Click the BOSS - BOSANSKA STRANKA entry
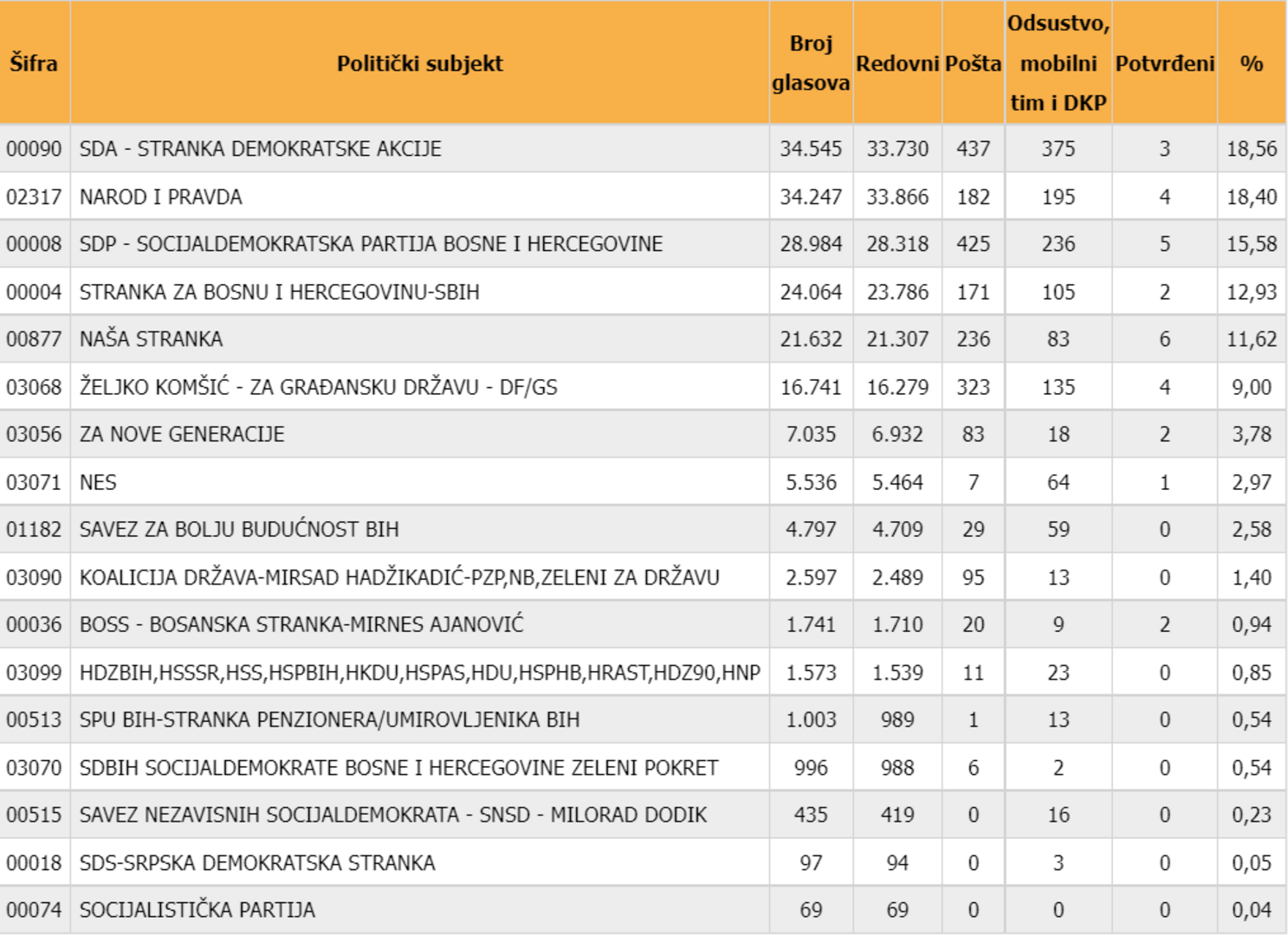Image resolution: width=1288 pixels, height=935 pixels. click(x=301, y=624)
